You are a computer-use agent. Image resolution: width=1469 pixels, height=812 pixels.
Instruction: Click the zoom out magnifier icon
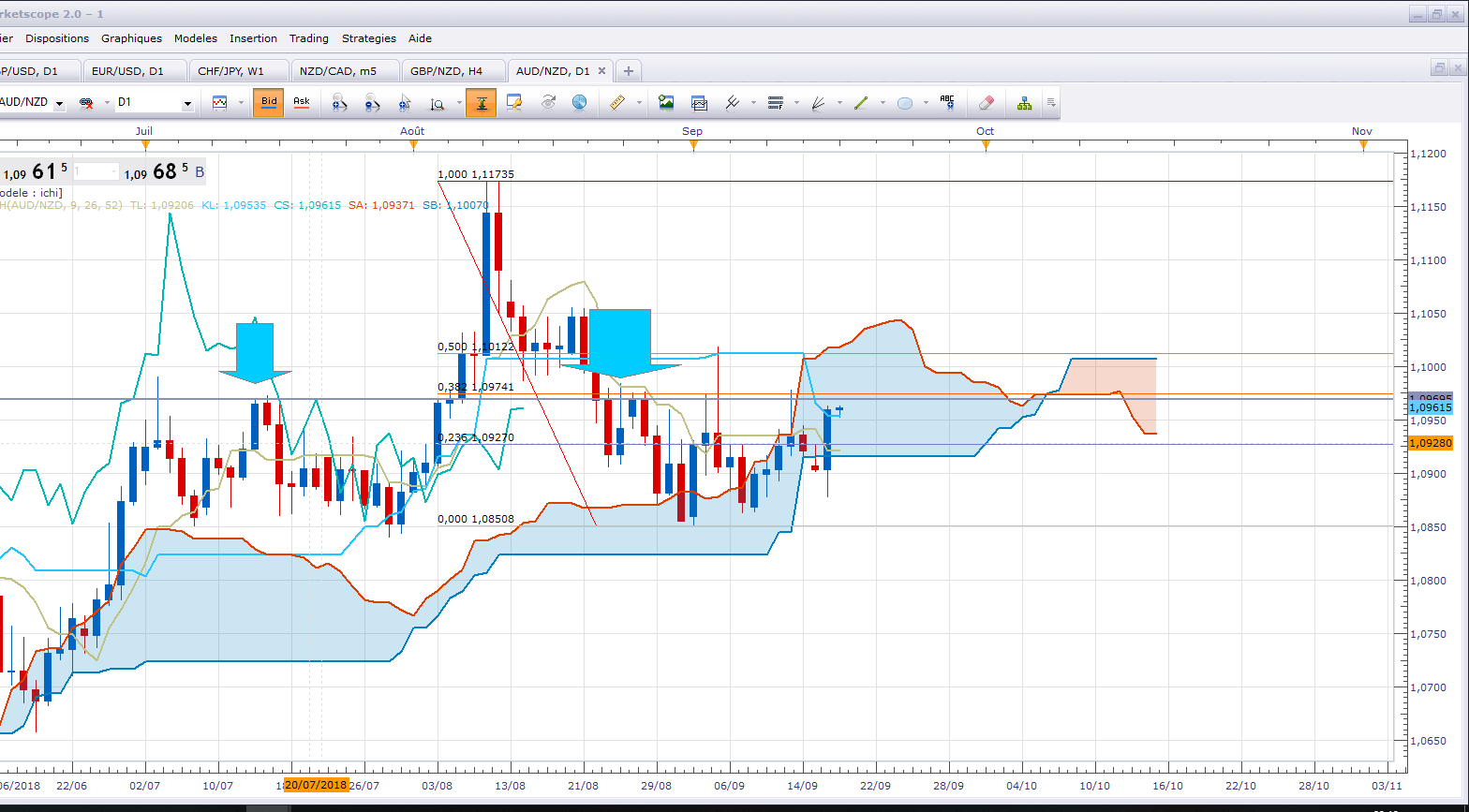click(x=371, y=103)
